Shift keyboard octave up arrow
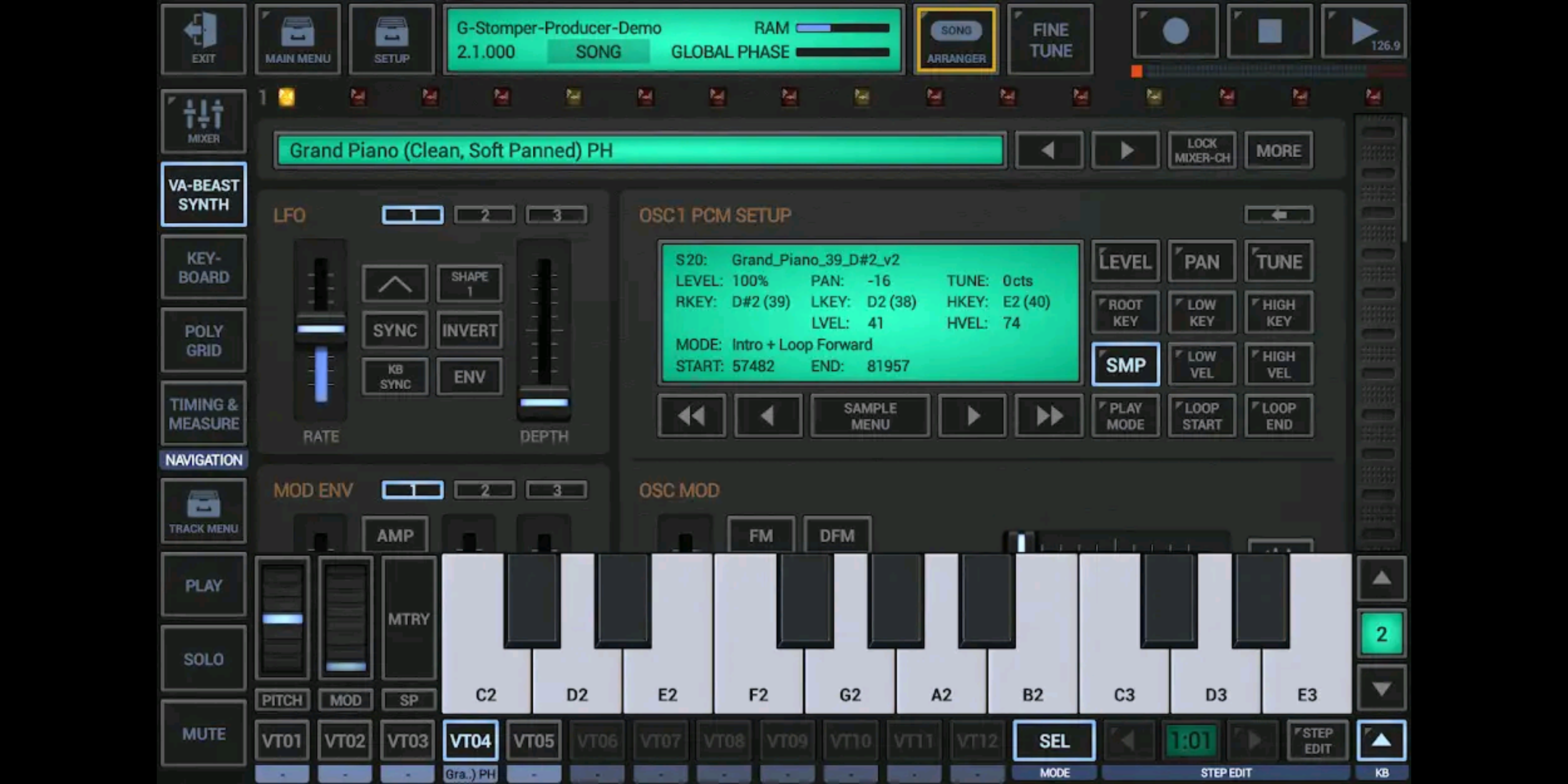 pyautogui.click(x=1381, y=579)
